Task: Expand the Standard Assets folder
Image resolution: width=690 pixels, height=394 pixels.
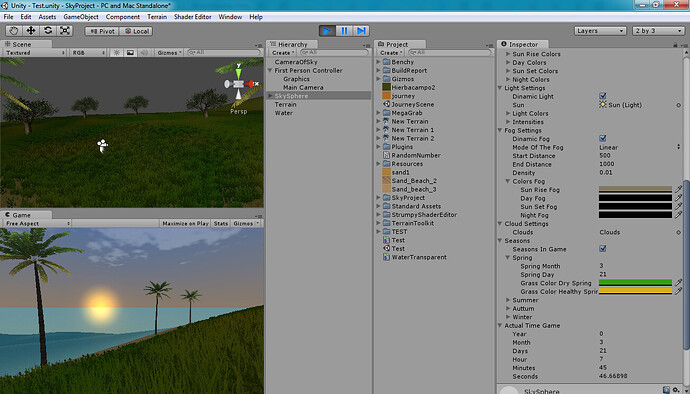Action: 378,206
